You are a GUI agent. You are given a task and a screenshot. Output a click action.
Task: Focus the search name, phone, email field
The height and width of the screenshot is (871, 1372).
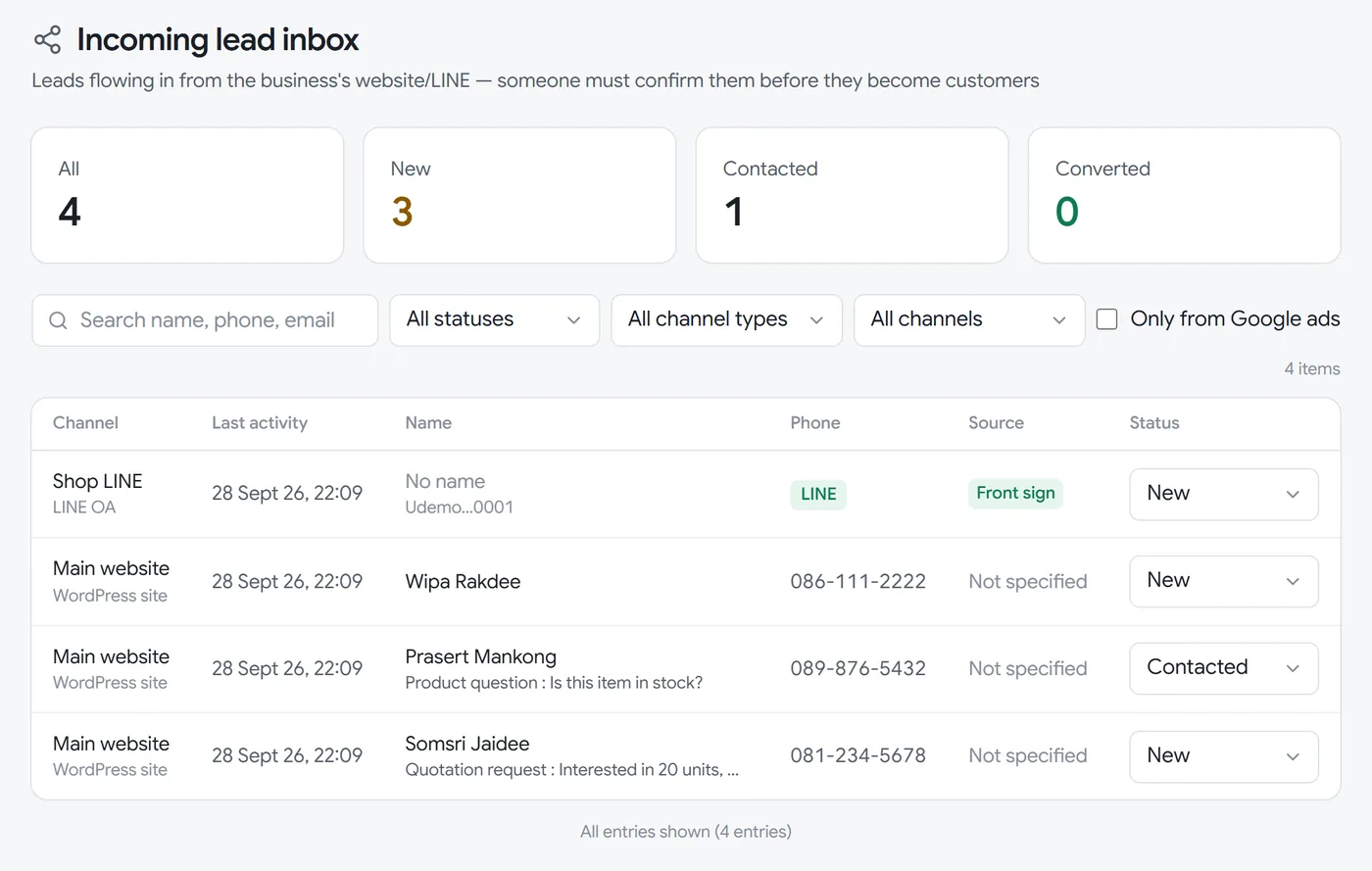(x=205, y=320)
